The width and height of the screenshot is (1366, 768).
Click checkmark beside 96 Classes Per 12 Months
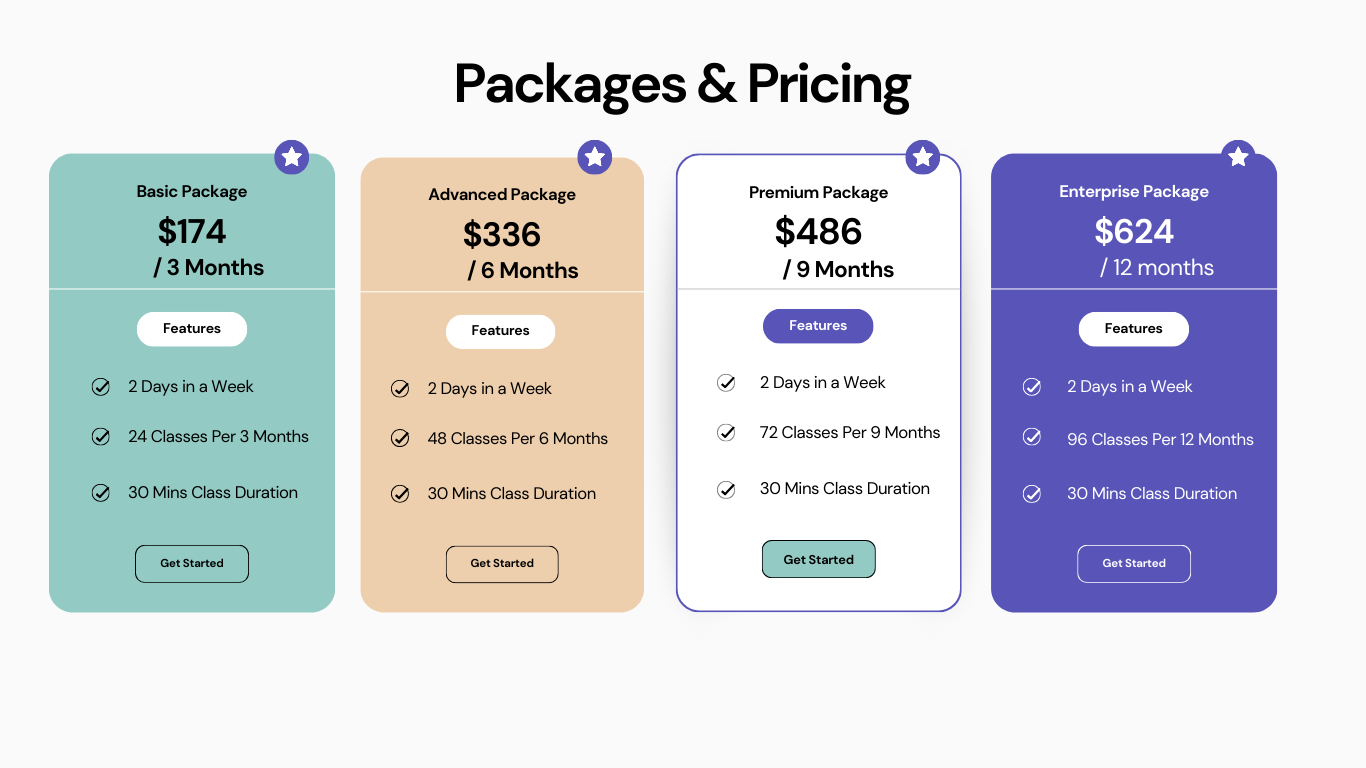1032,437
